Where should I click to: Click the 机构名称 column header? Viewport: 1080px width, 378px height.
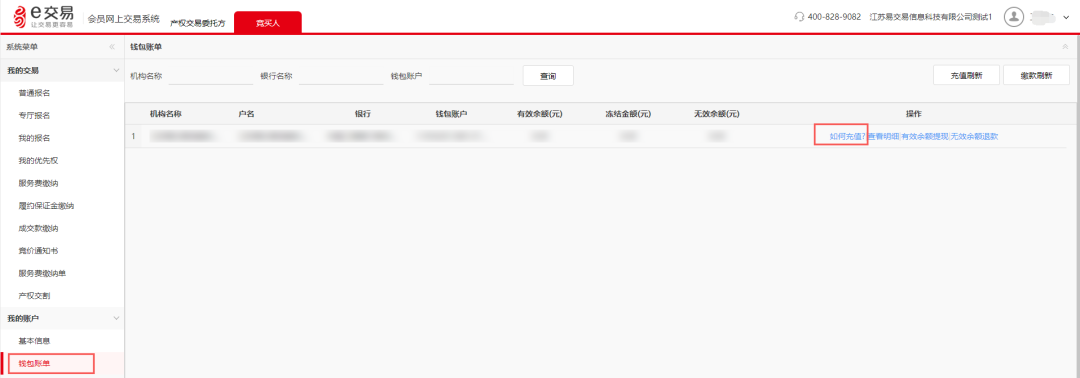tap(165, 114)
